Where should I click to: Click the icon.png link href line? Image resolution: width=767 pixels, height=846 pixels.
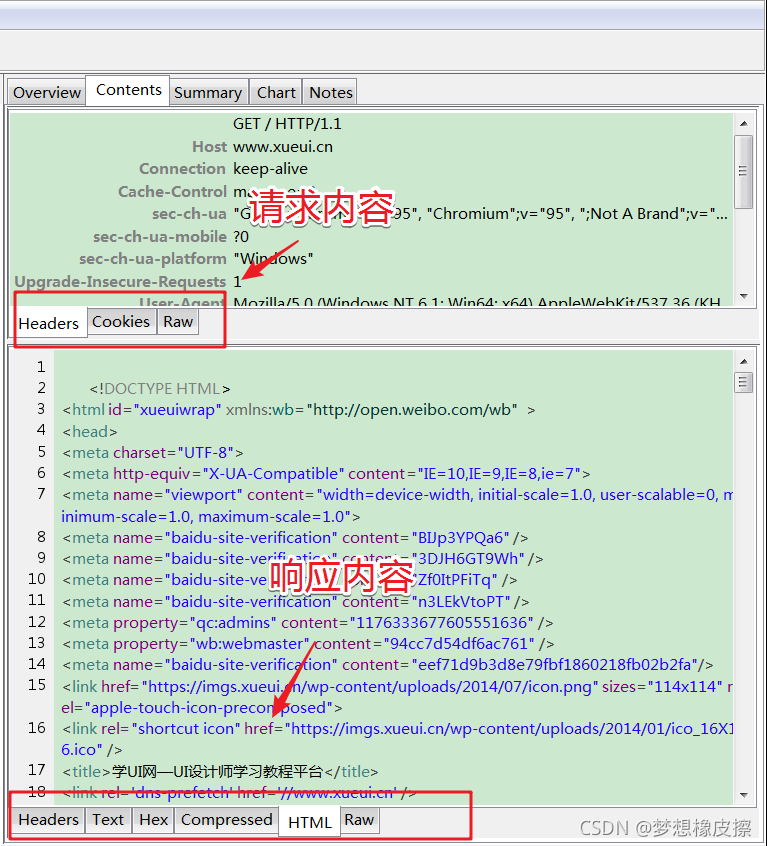tap(397, 697)
